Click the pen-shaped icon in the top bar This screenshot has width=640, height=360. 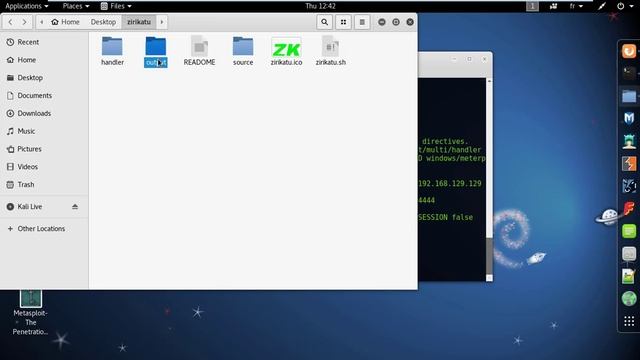click(x=602, y=6)
